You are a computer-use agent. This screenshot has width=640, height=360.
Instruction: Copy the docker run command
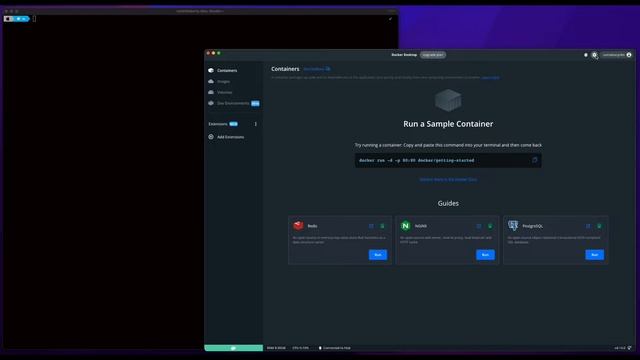pyautogui.click(x=535, y=160)
